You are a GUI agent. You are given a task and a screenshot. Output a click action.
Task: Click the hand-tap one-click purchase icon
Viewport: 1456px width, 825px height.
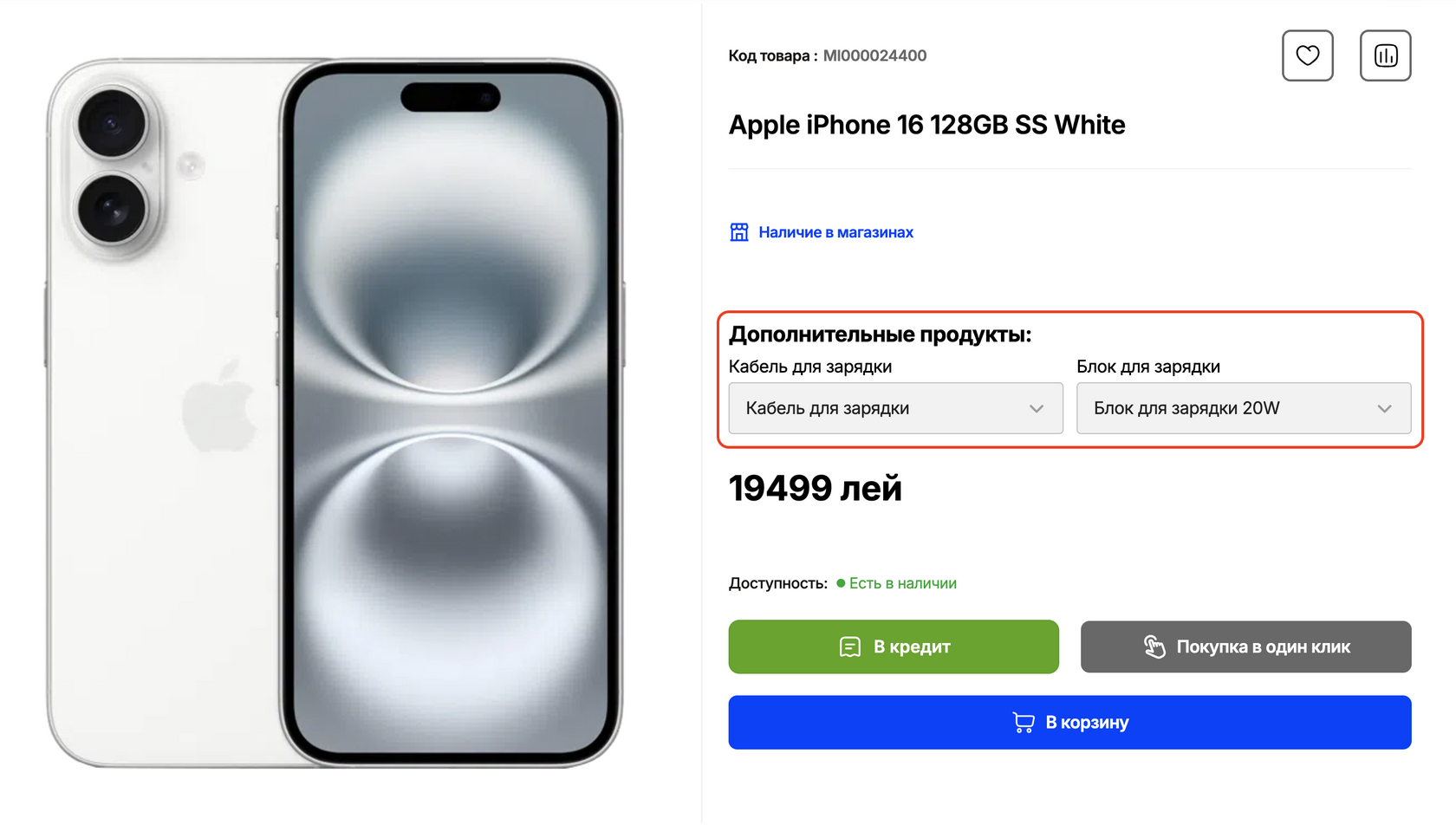coord(1154,646)
